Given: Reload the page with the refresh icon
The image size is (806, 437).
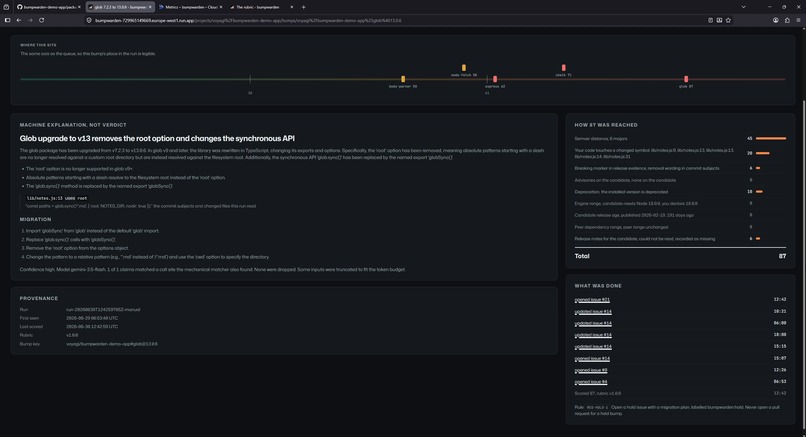Looking at the screenshot, I should click(42, 20).
